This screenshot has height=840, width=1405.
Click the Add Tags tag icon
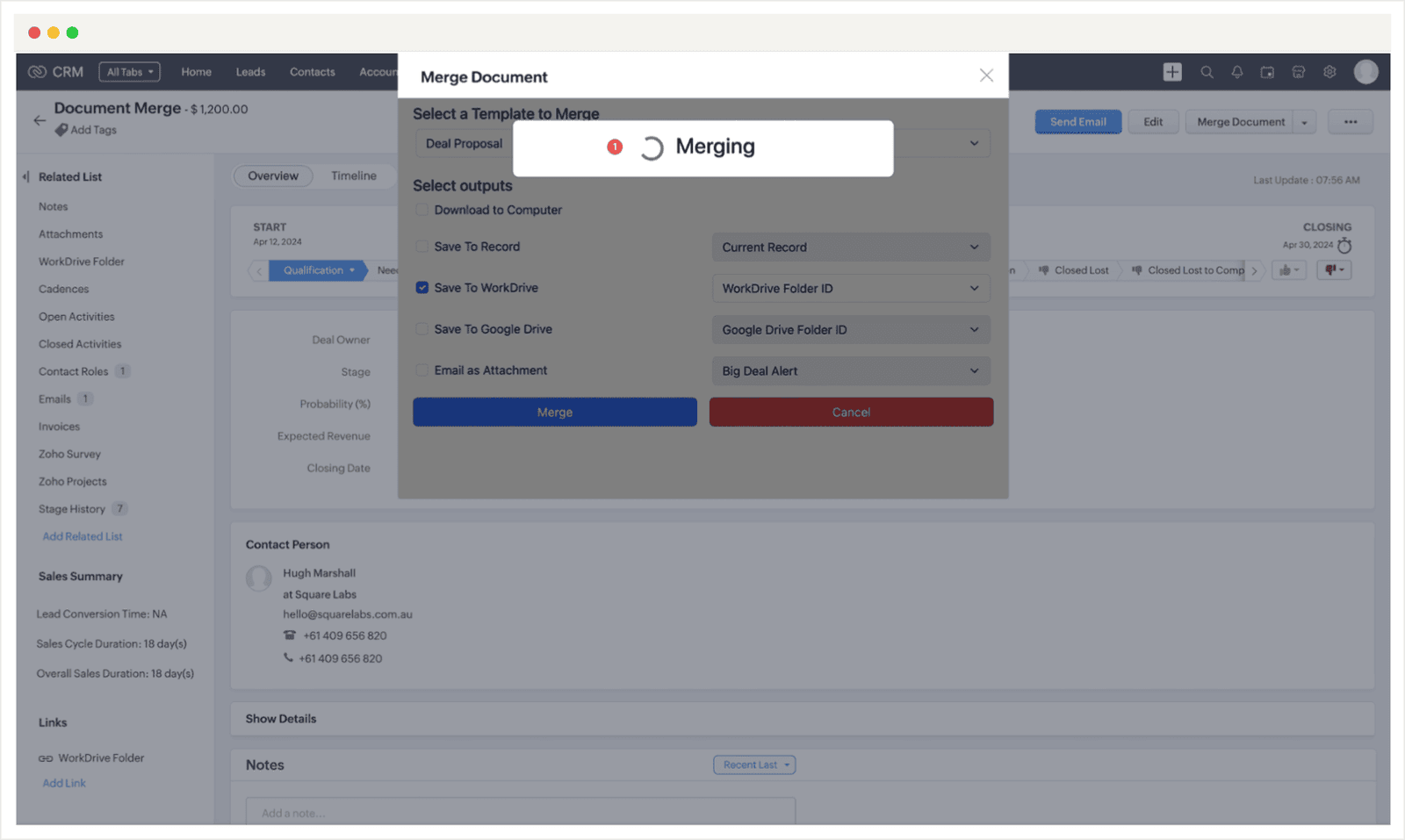point(61,130)
